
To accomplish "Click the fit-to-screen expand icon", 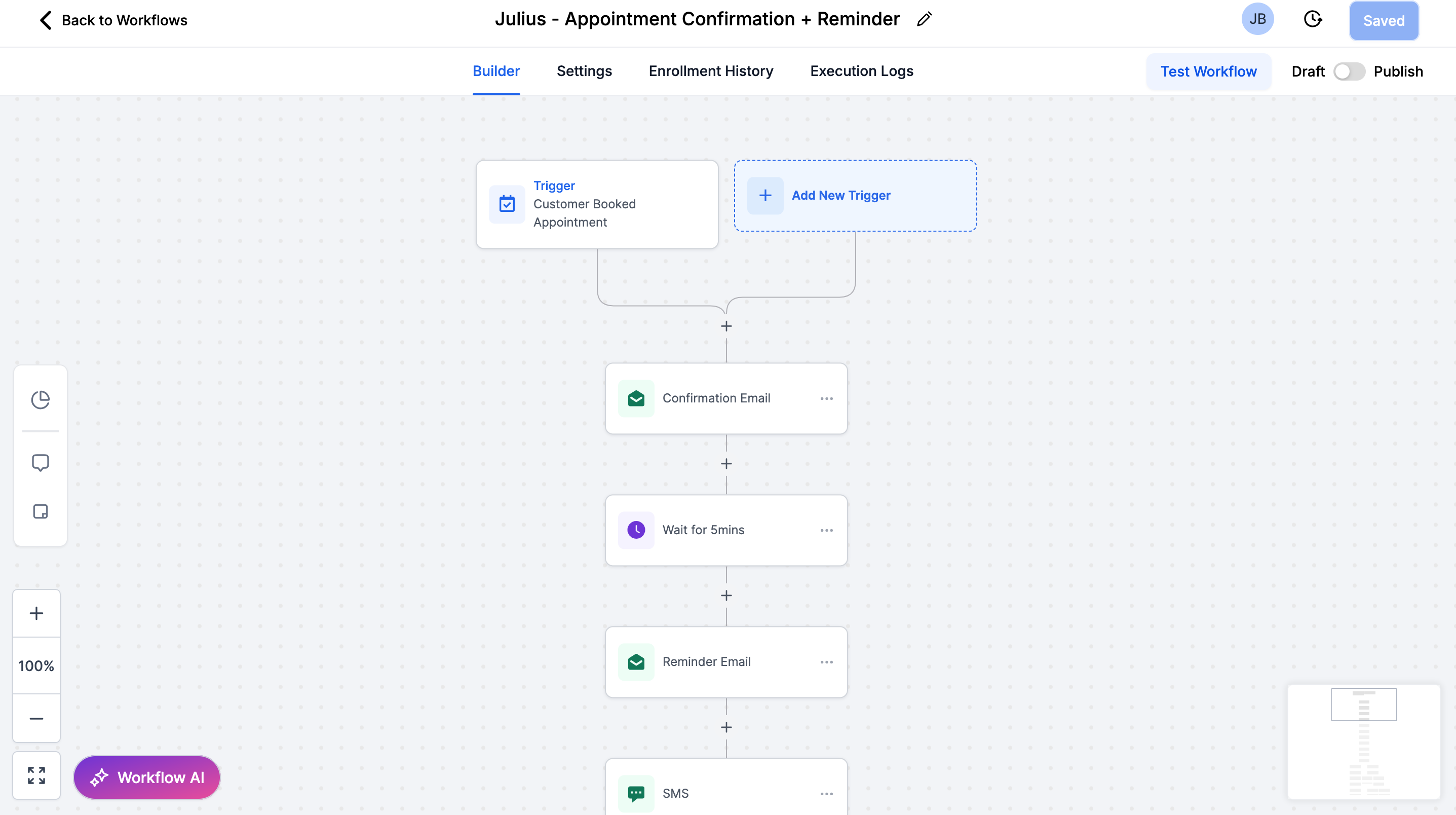I will pos(36,775).
